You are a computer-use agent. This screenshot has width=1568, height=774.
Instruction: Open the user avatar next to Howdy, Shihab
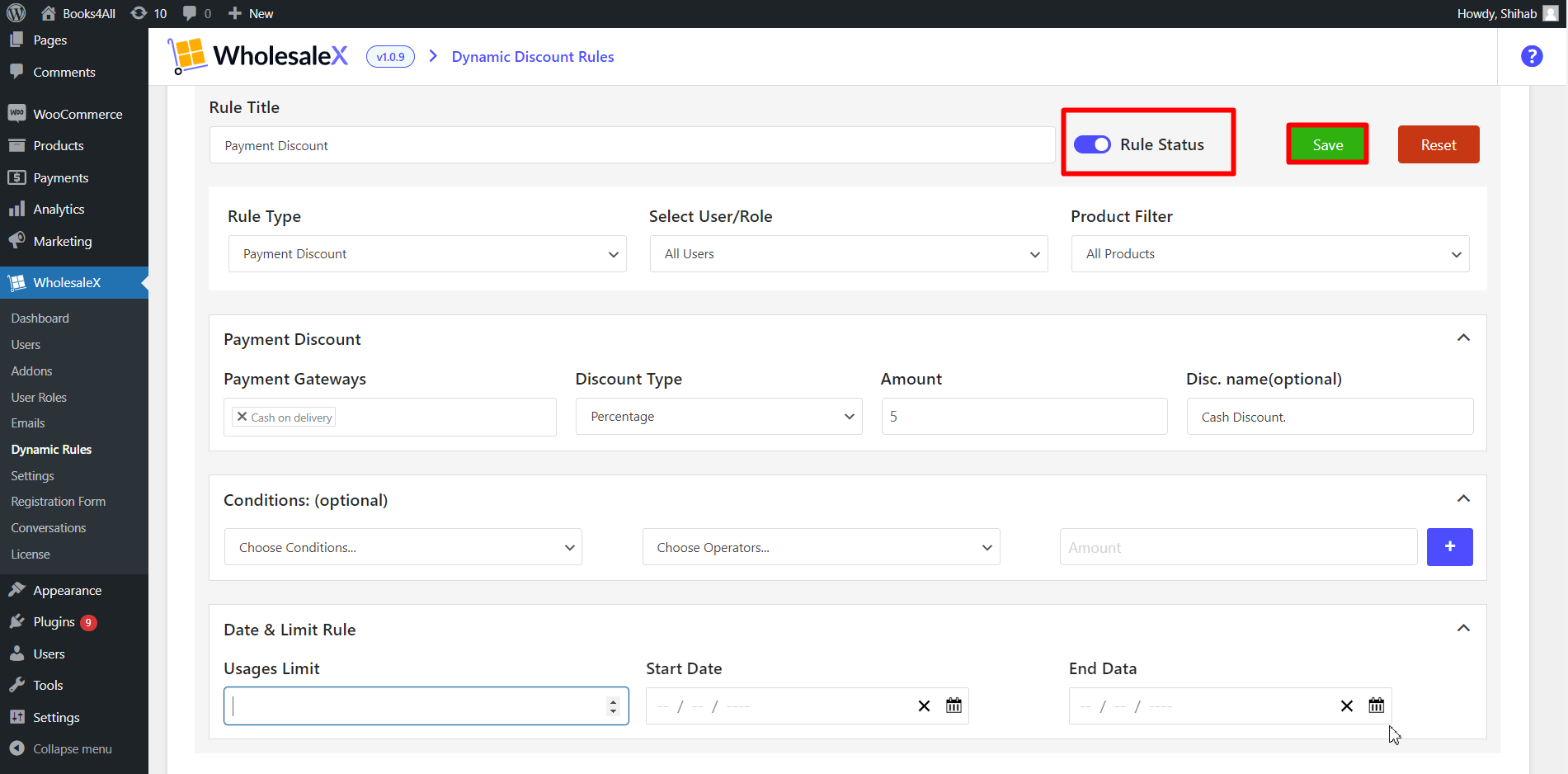(x=1551, y=13)
